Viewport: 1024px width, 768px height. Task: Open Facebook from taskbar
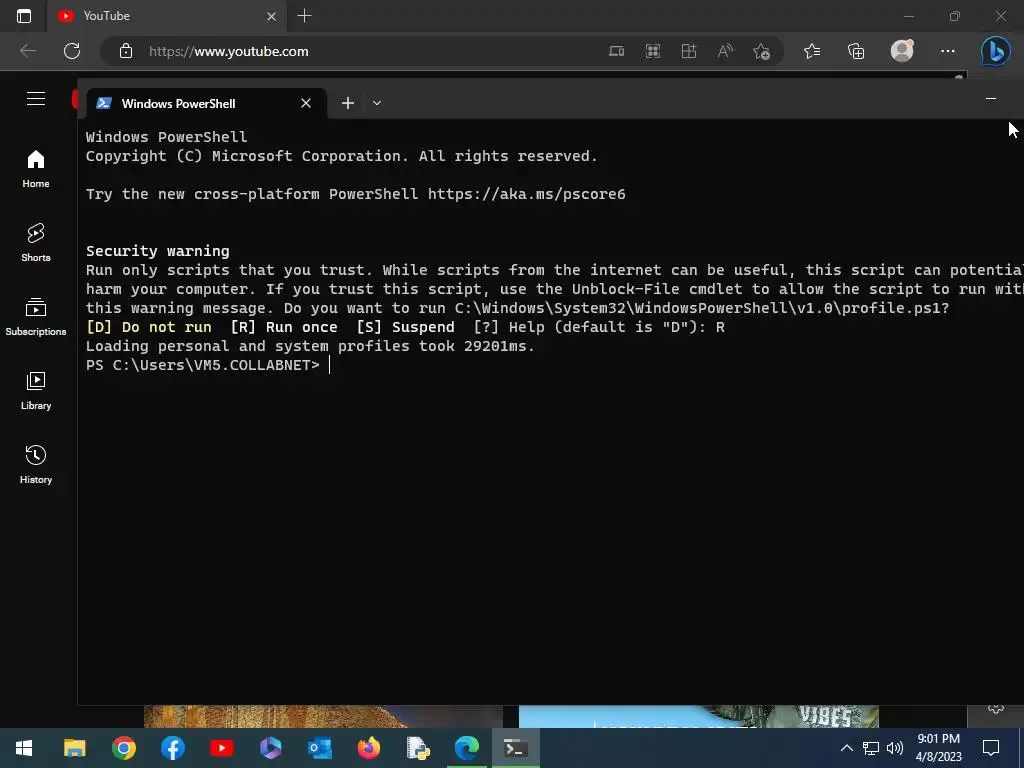172,748
